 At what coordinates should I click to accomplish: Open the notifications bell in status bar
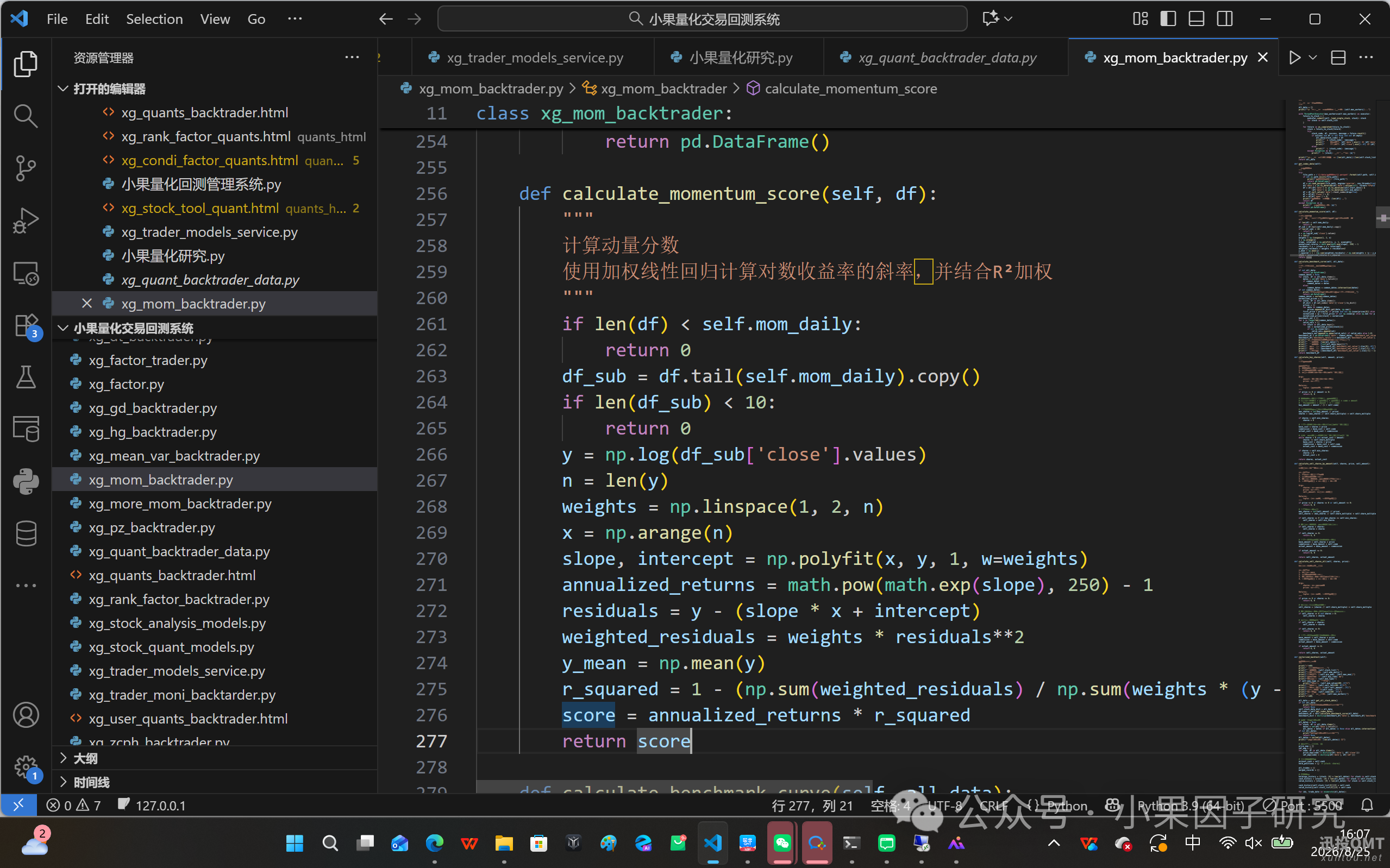tap(1367, 806)
